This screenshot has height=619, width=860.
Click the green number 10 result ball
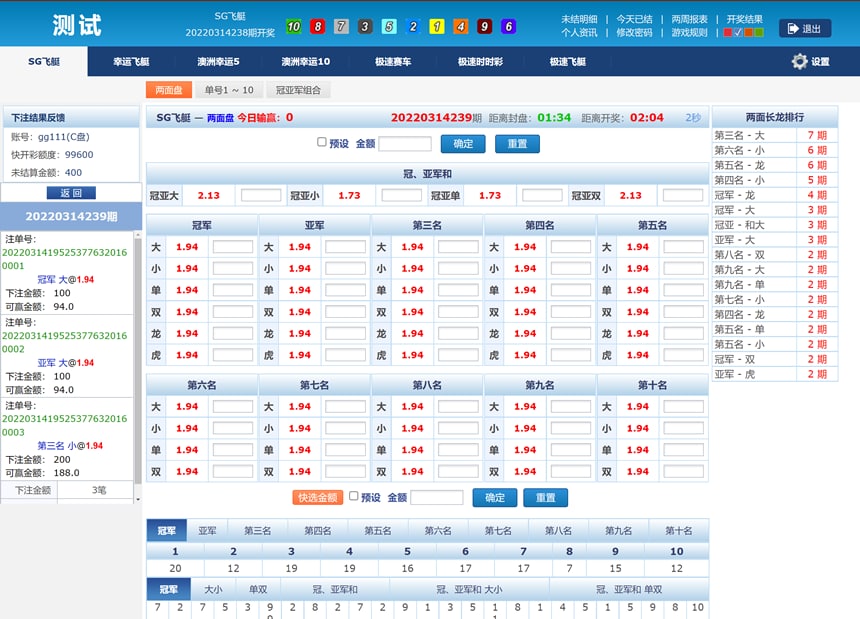294,24
